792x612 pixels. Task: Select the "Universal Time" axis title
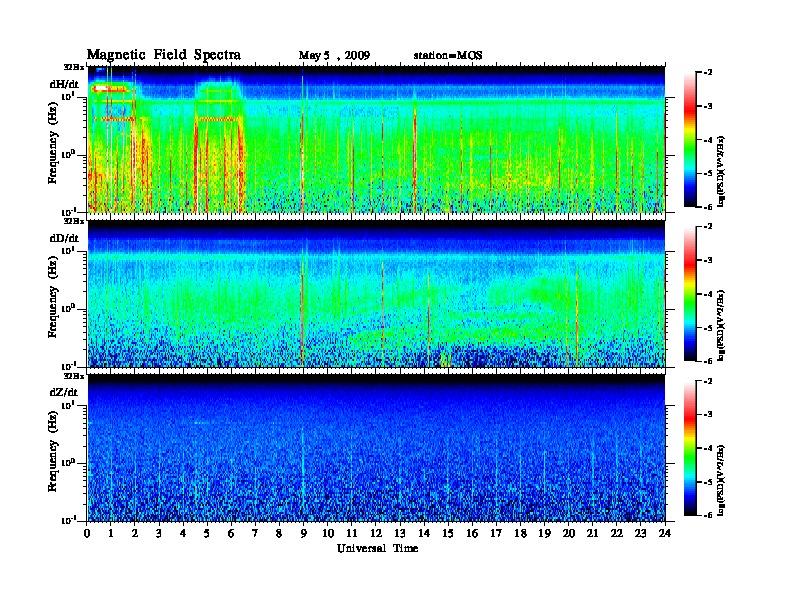377,548
